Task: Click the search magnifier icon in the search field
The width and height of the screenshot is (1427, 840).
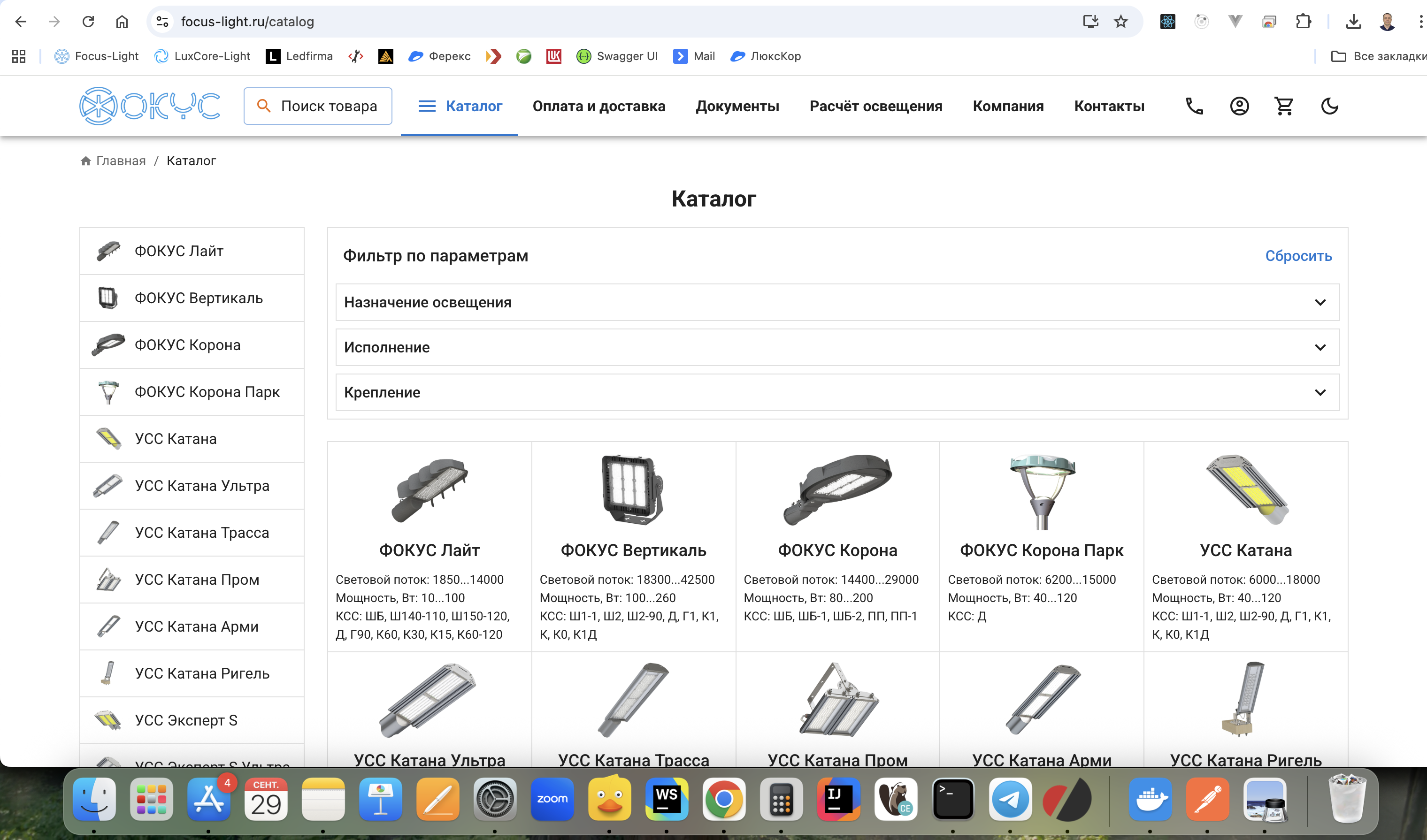Action: 263,106
